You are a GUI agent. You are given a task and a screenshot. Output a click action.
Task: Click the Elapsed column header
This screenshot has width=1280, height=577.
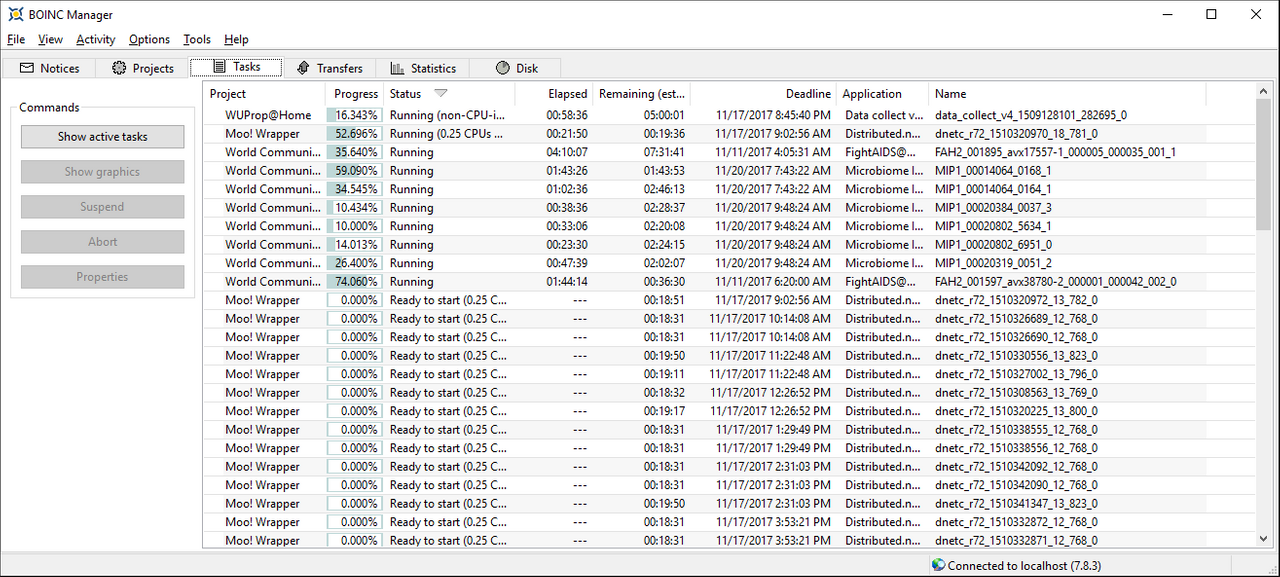tap(554, 94)
